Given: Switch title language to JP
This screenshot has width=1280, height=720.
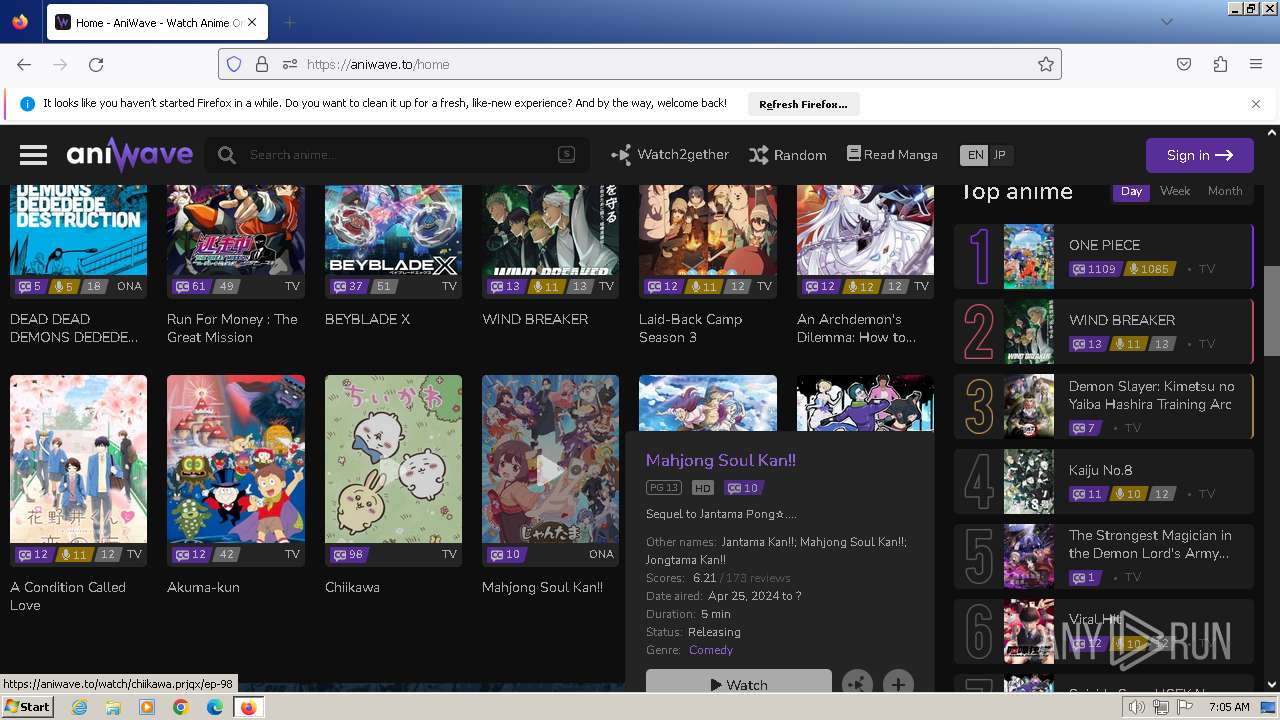Looking at the screenshot, I should click(999, 155).
